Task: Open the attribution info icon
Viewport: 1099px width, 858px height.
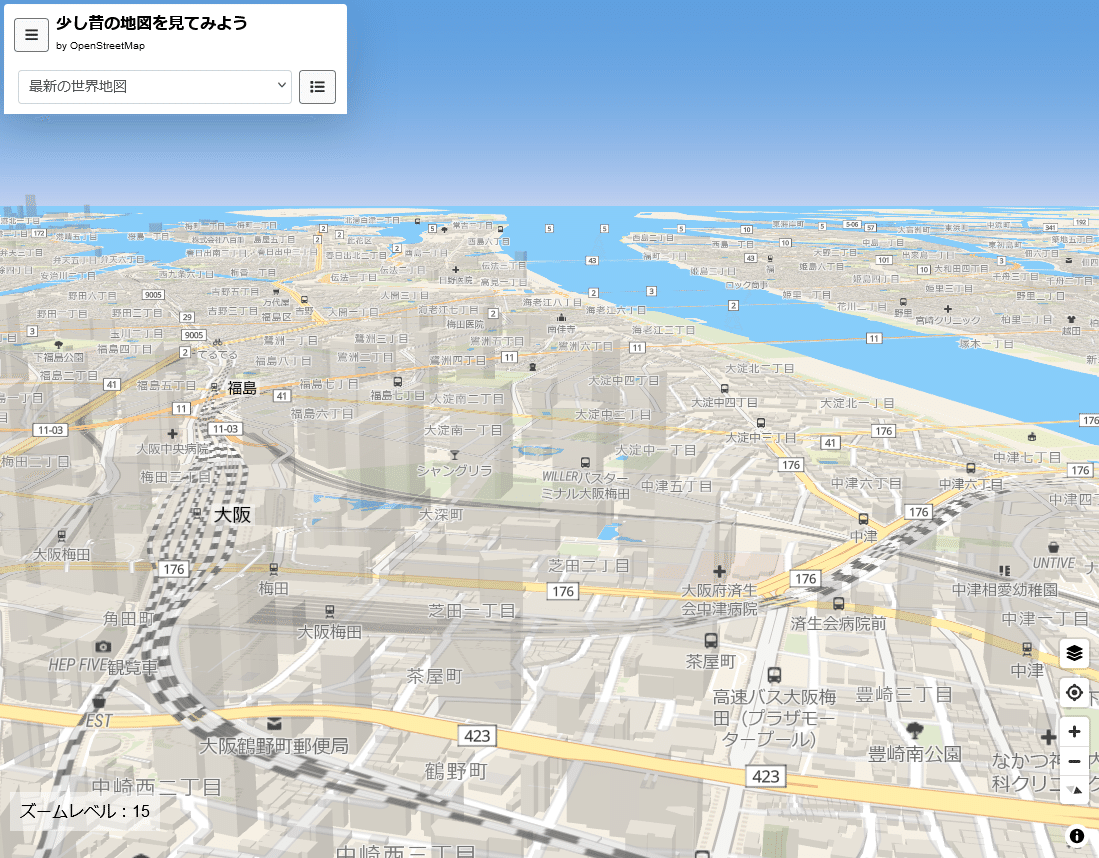Action: click(1076, 835)
